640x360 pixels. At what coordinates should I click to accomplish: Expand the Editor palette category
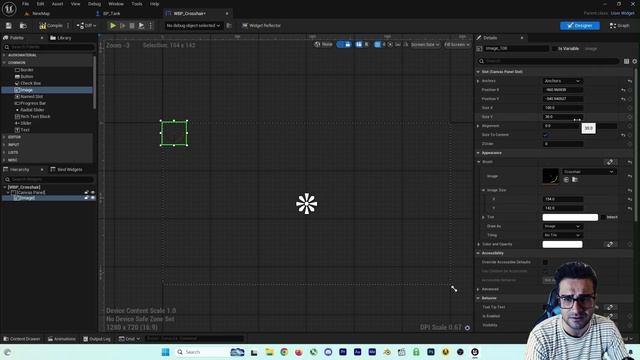click(x=4, y=137)
